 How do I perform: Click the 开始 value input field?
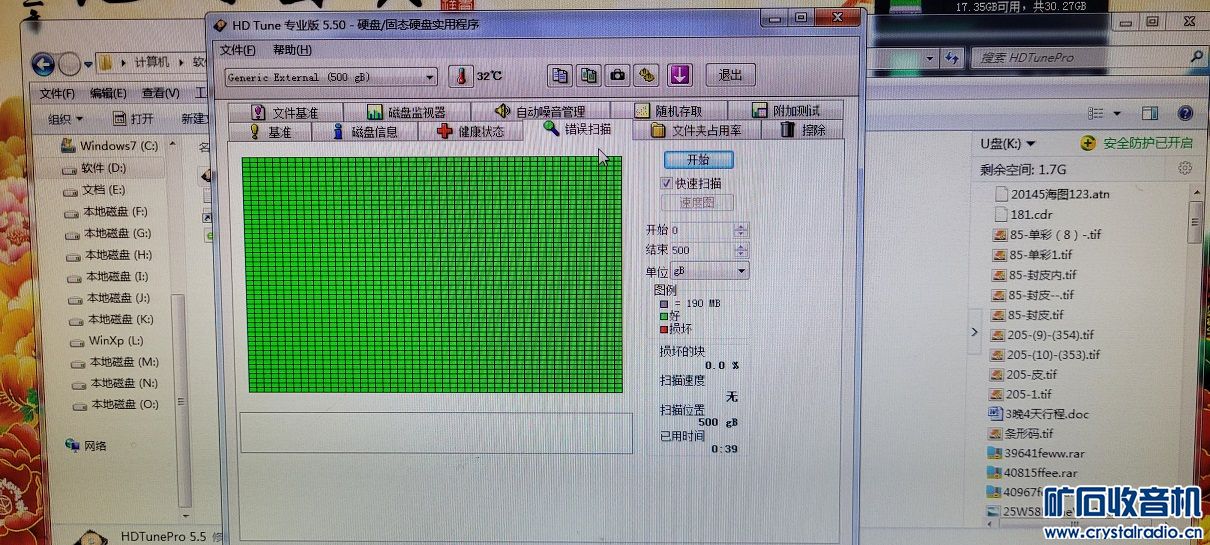701,230
